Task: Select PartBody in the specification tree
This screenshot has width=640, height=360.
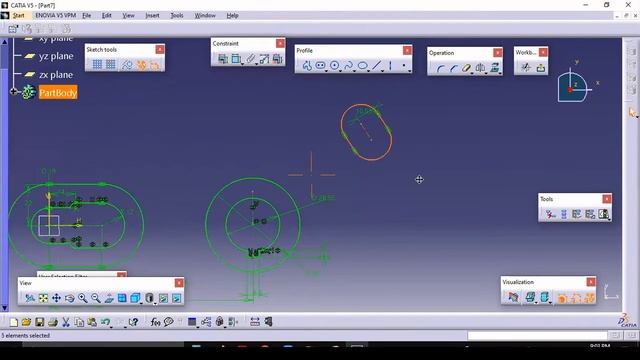Action: click(x=58, y=92)
